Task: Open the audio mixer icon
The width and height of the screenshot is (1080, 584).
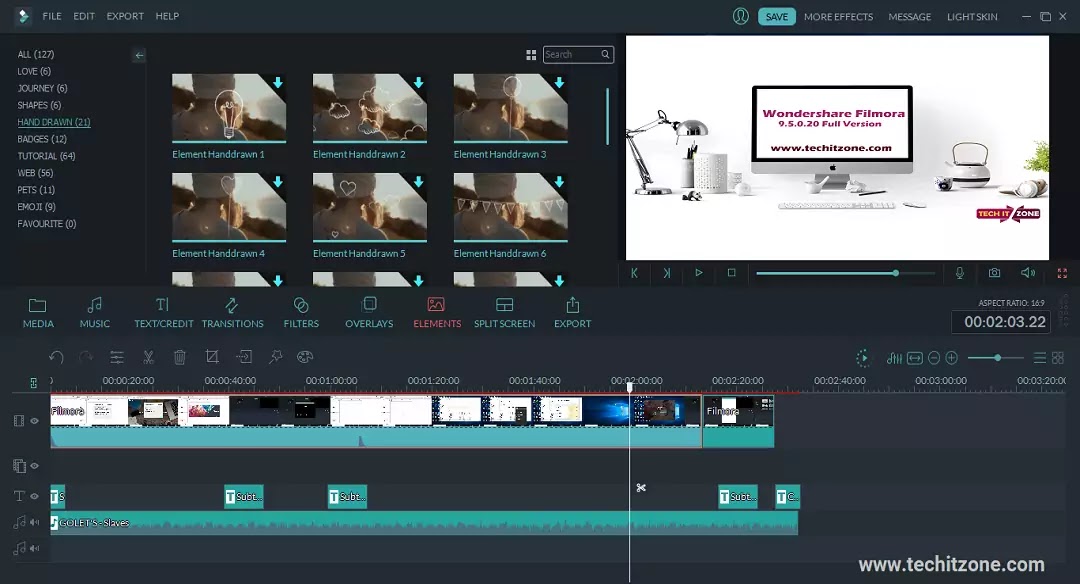Action: pyautogui.click(x=894, y=358)
